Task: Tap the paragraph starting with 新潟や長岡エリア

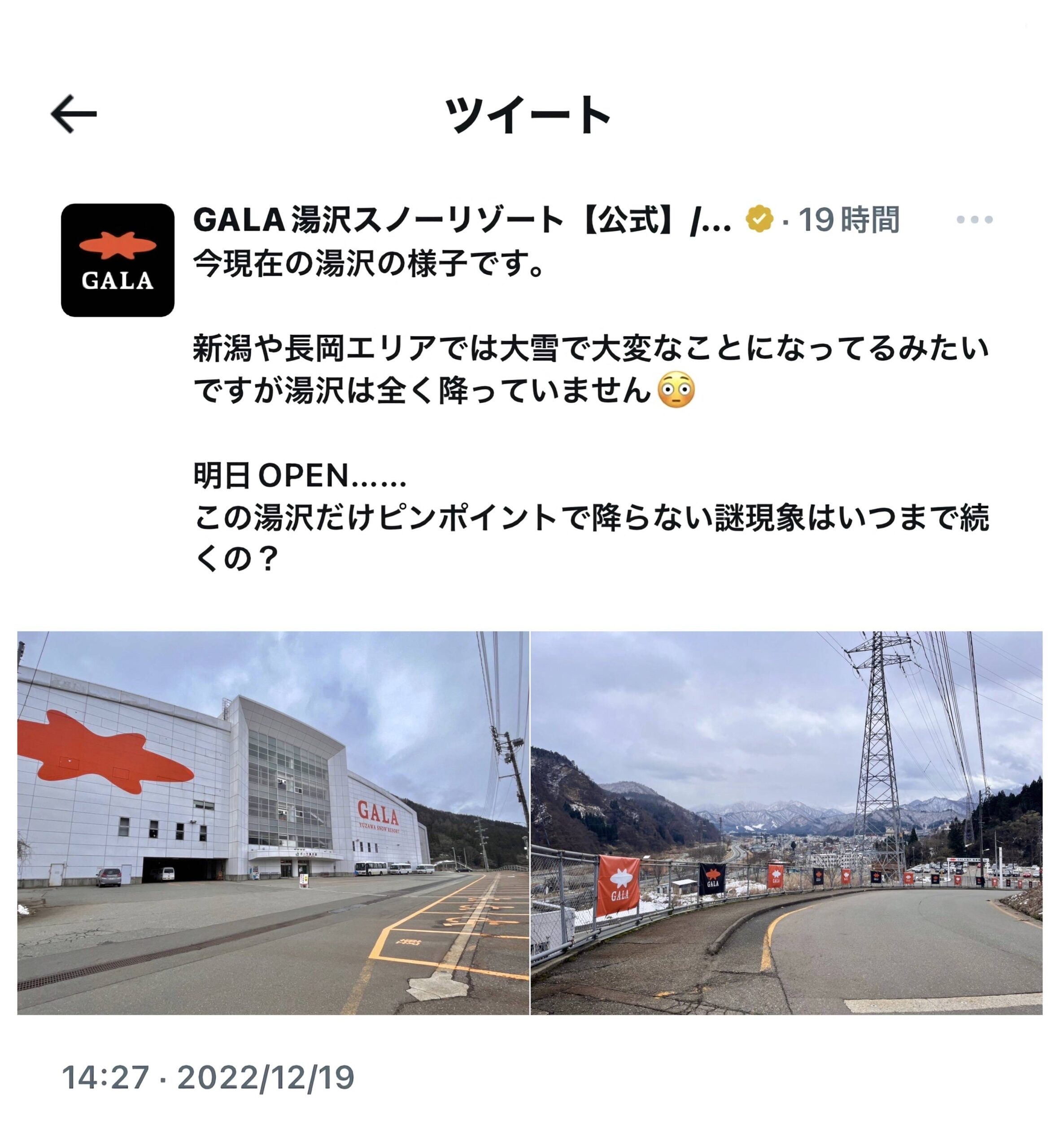Action: click(591, 369)
